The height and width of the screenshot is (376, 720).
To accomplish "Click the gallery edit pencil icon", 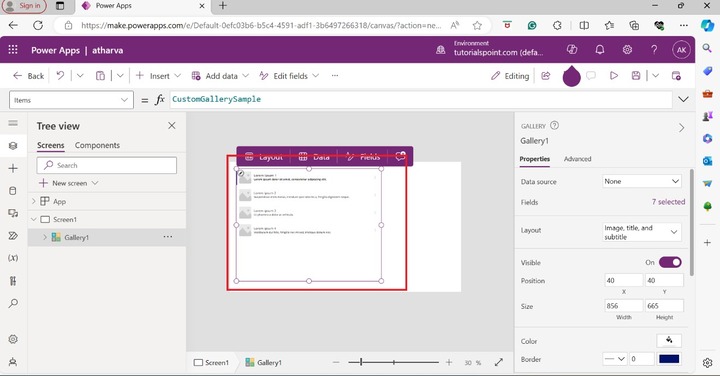I will coord(241,174).
